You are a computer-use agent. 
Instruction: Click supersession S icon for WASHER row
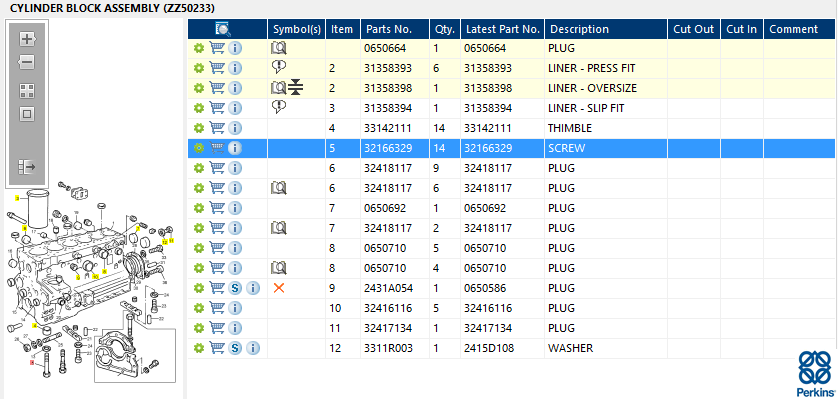(x=235, y=348)
